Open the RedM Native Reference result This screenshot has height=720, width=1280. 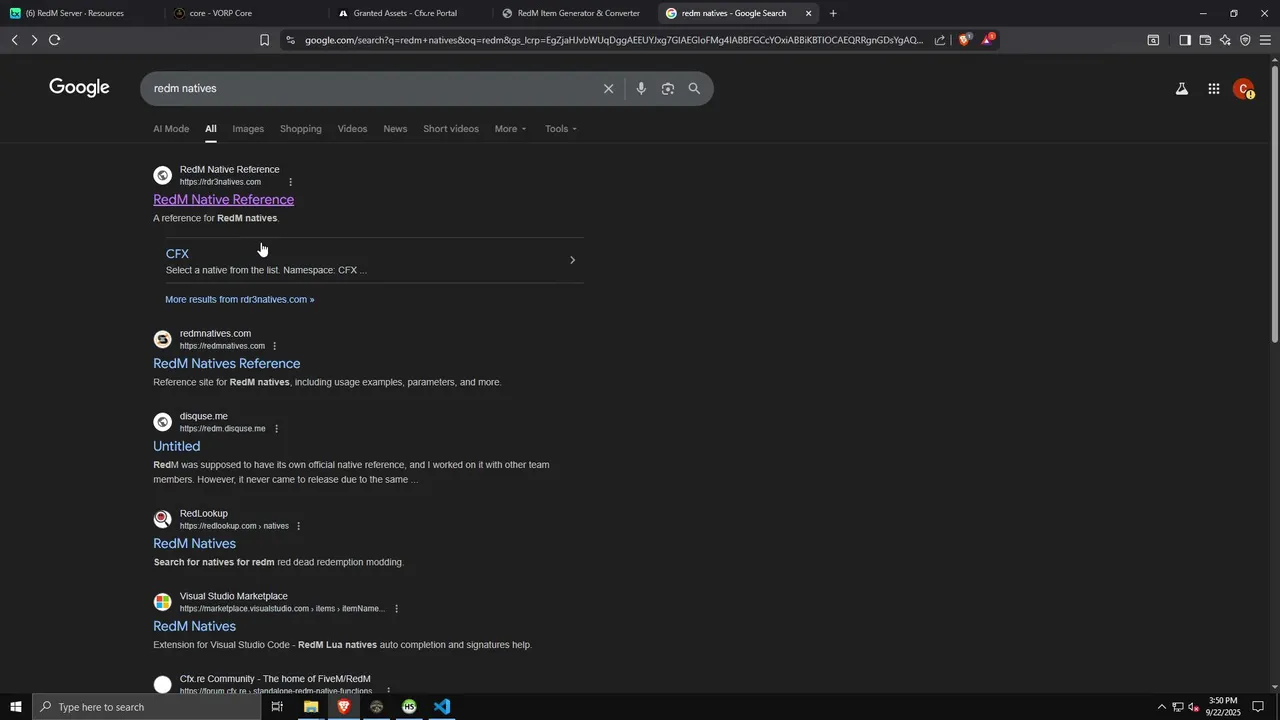(223, 200)
